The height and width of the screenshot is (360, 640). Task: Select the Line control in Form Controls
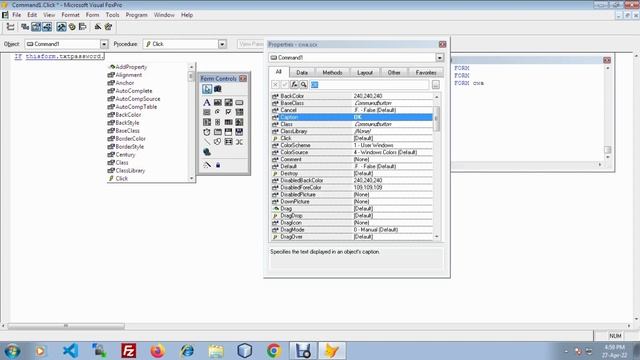click(207, 142)
